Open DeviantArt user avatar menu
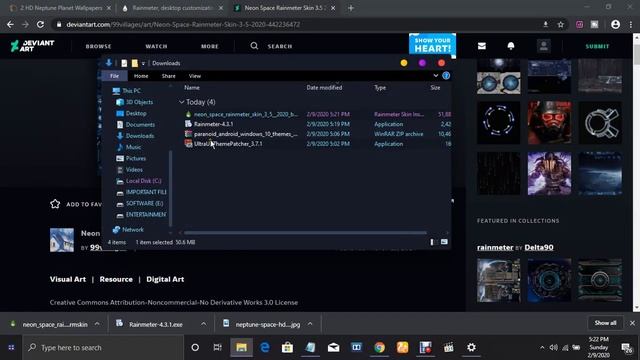Image resolution: width=640 pixels, height=360 pixels. coord(543,46)
